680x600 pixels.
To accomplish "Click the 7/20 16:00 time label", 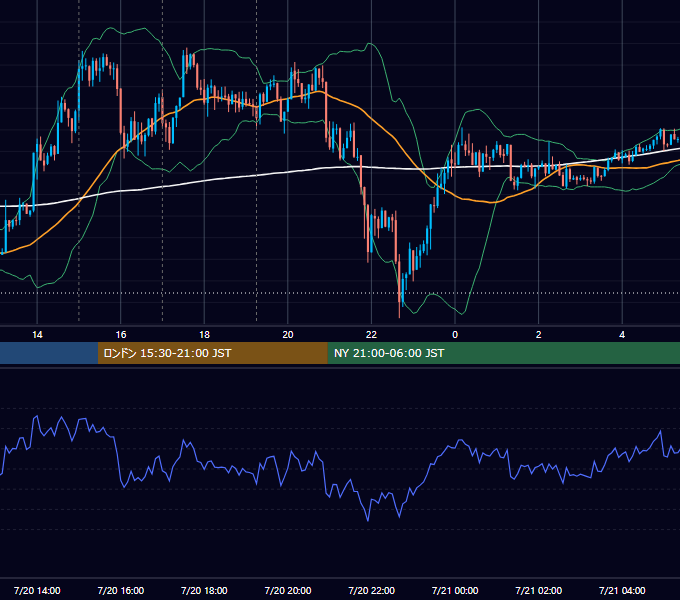I will (x=121, y=590).
